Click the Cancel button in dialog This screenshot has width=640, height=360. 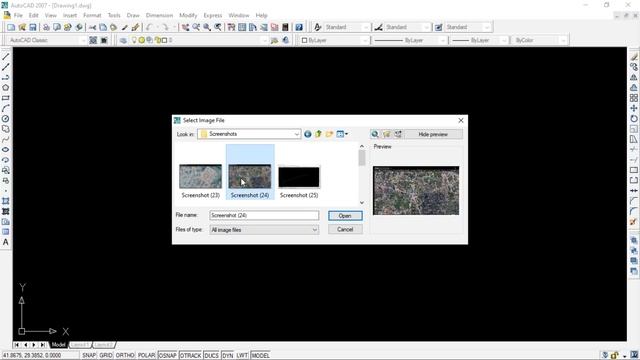click(345, 229)
